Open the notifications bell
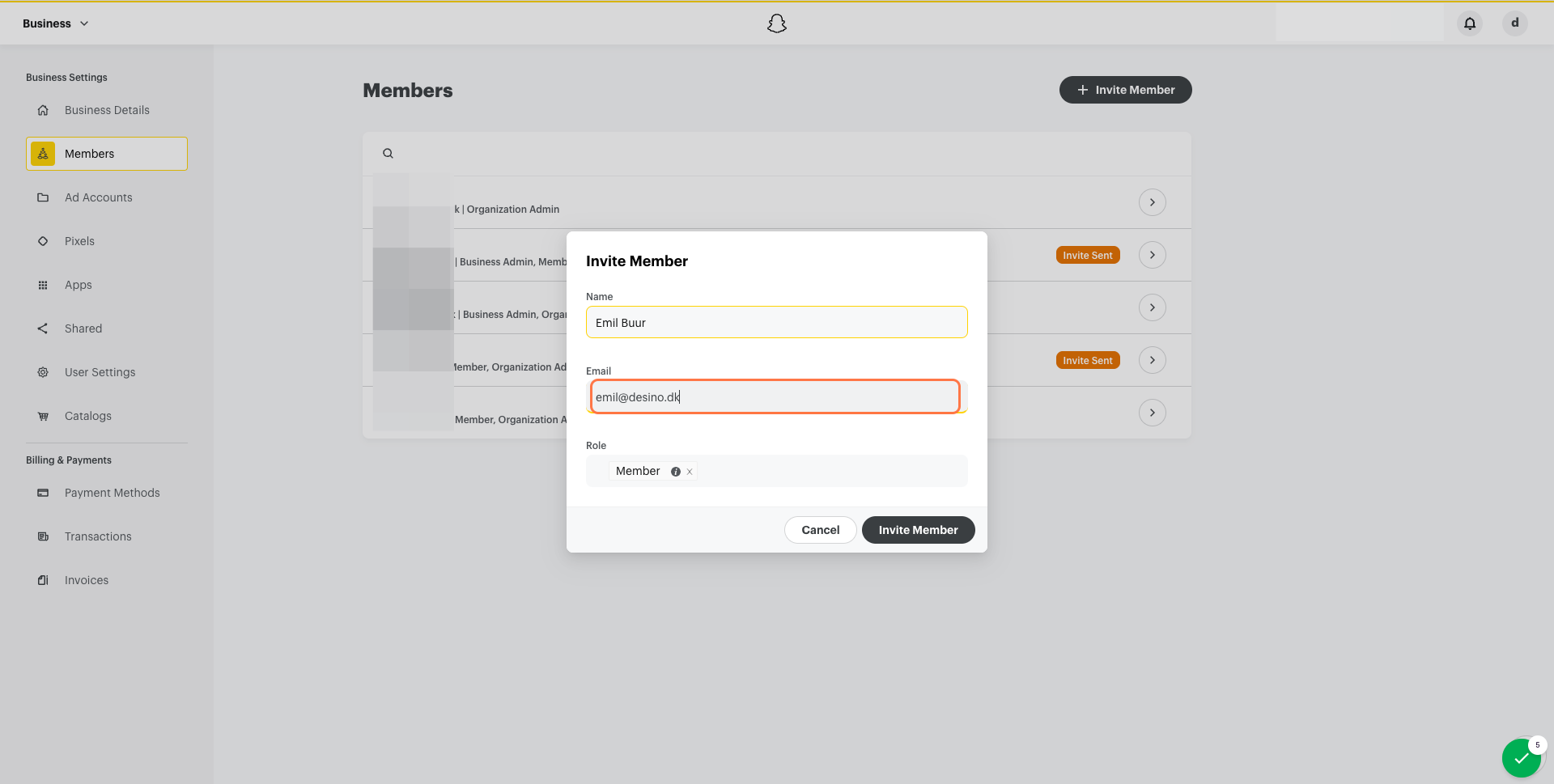This screenshot has width=1554, height=784. click(x=1470, y=23)
